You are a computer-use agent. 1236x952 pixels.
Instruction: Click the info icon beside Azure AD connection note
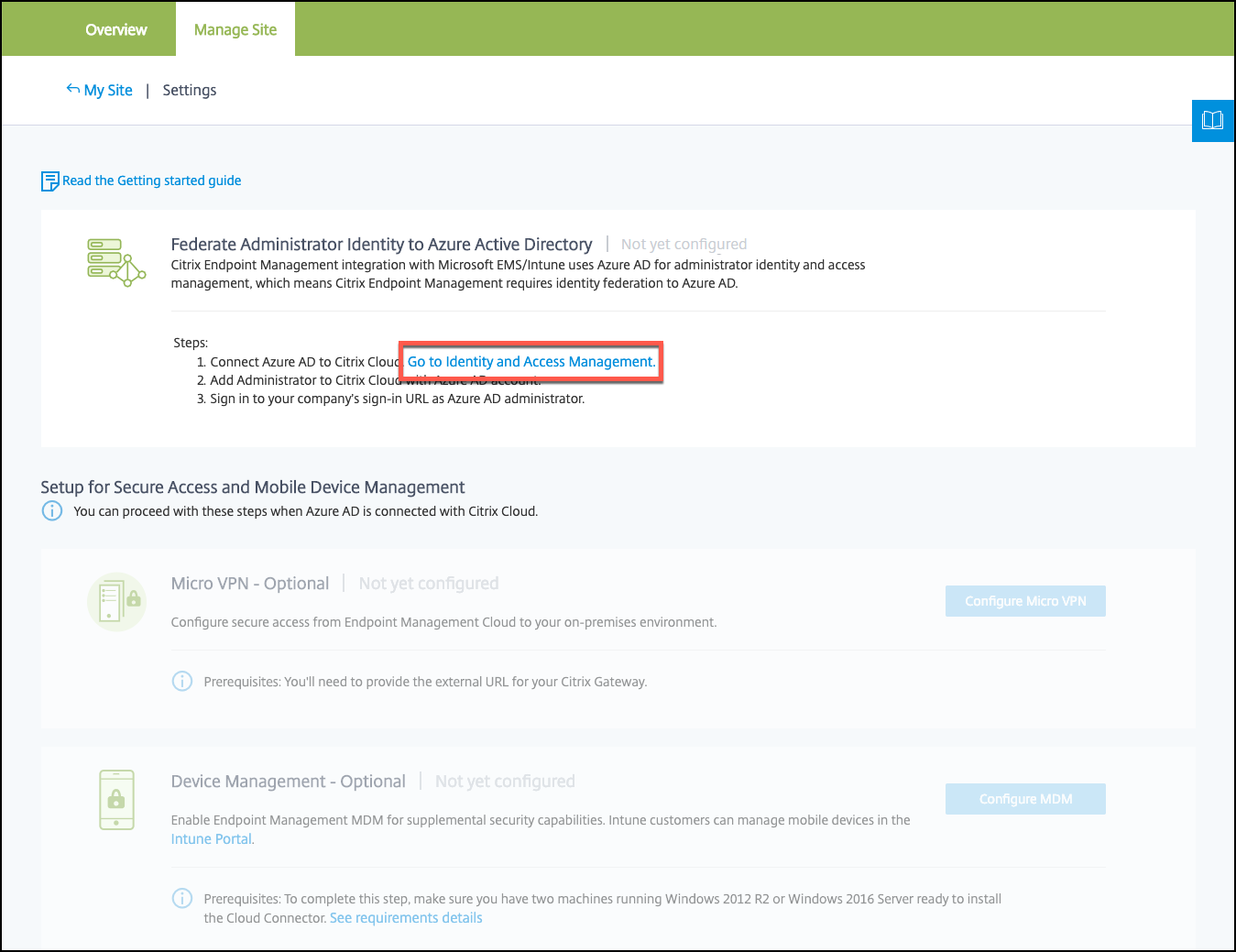(52, 510)
